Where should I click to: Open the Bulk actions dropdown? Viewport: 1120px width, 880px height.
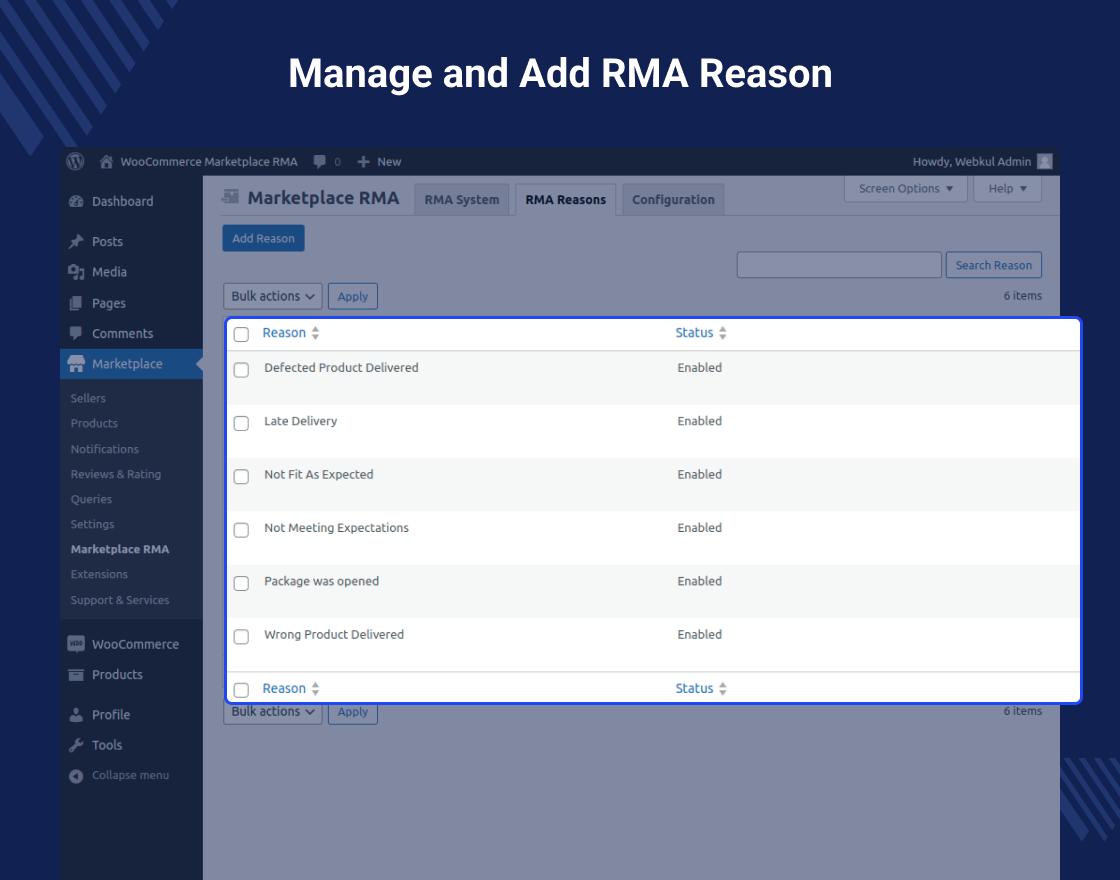[272, 296]
